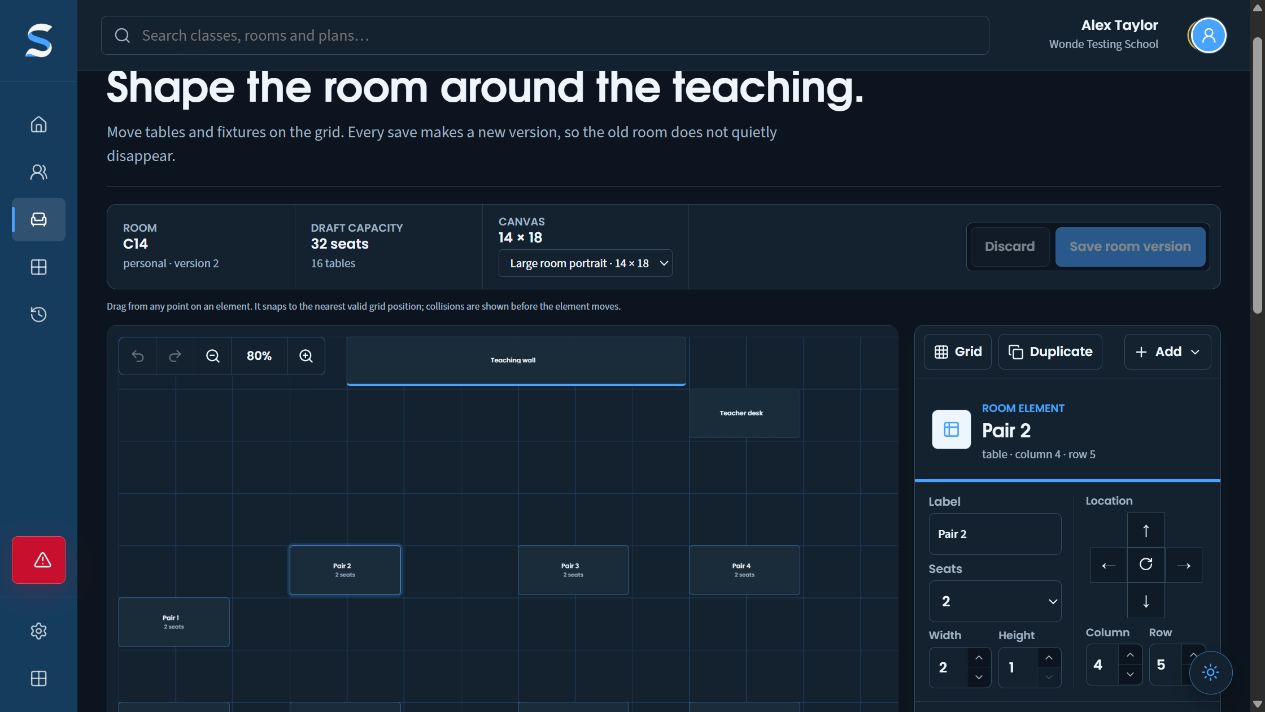Screen dimensions: 1265x712
Task: Open settings gear in sidebar
Action: point(39,631)
